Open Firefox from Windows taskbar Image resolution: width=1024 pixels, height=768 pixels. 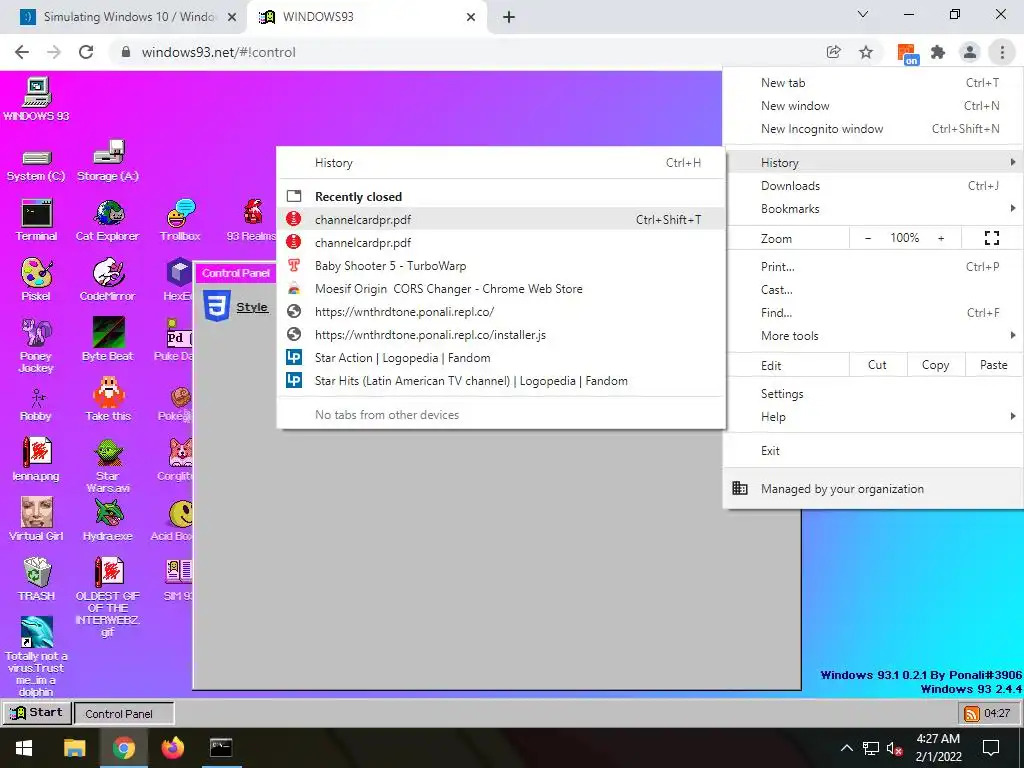pos(172,748)
